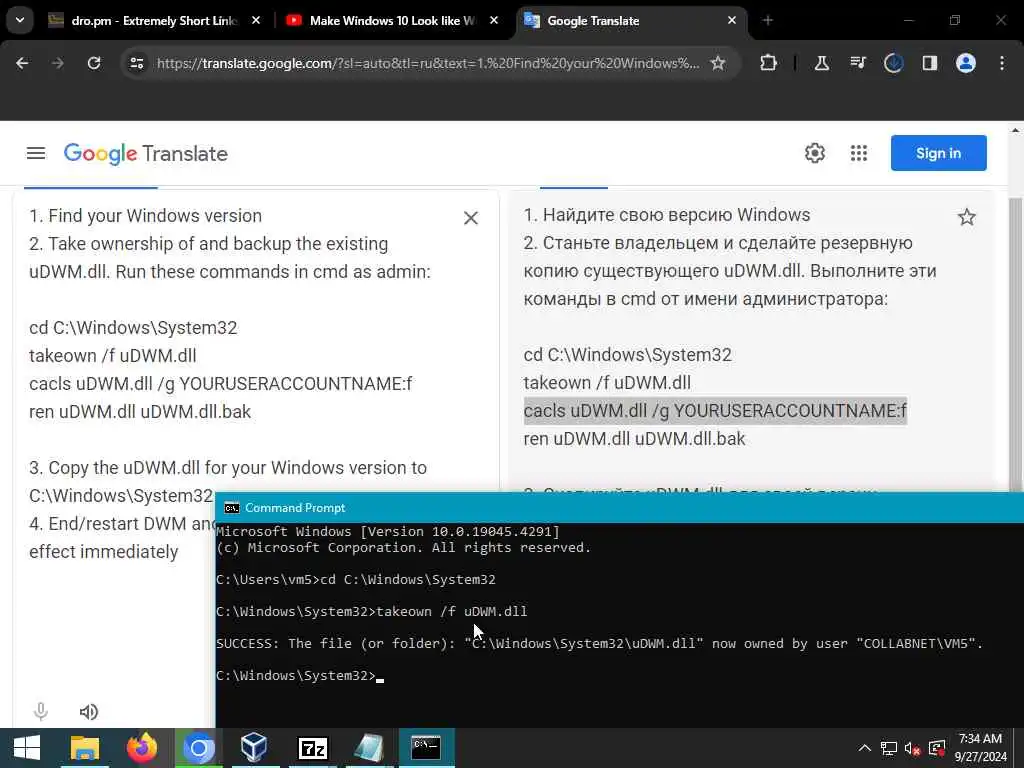Viewport: 1024px width, 768px height.
Task: Click the SUCCESS output line in Command Prompt
Action: click(x=599, y=643)
